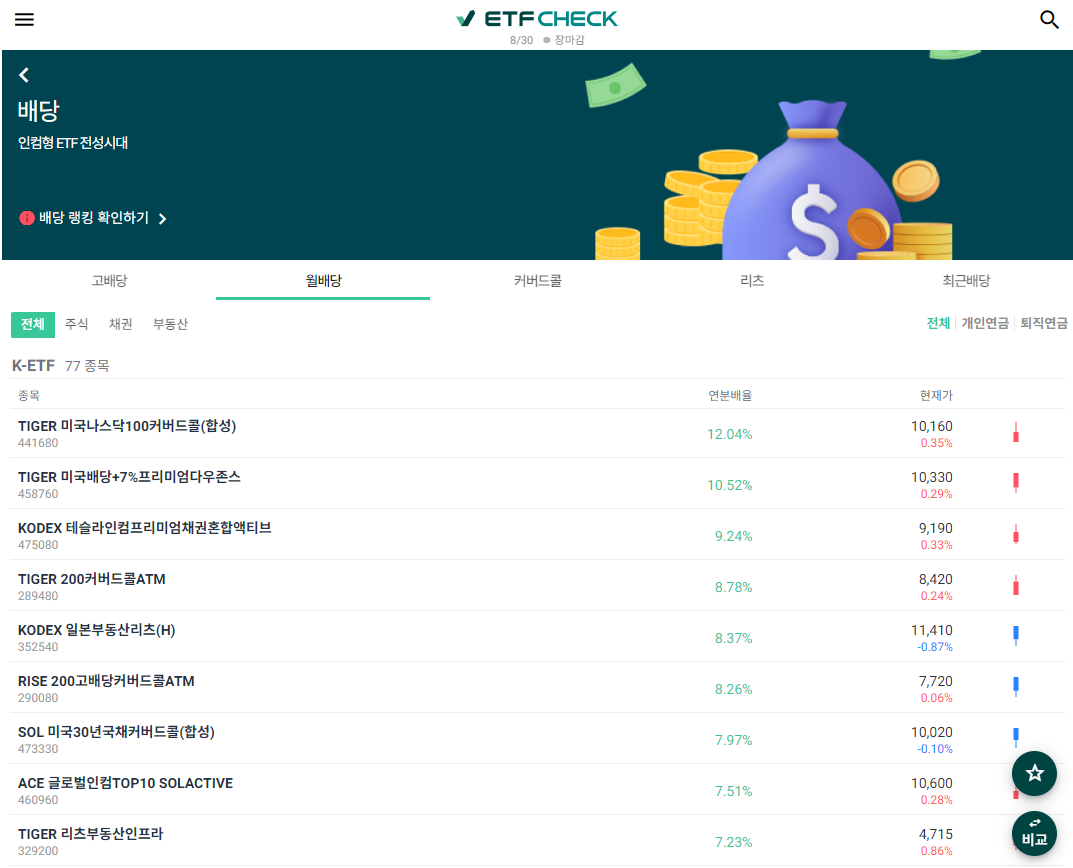Click candlestick icon in 473330 row
Screen dimensions: 1073x868
click(x=1016, y=737)
